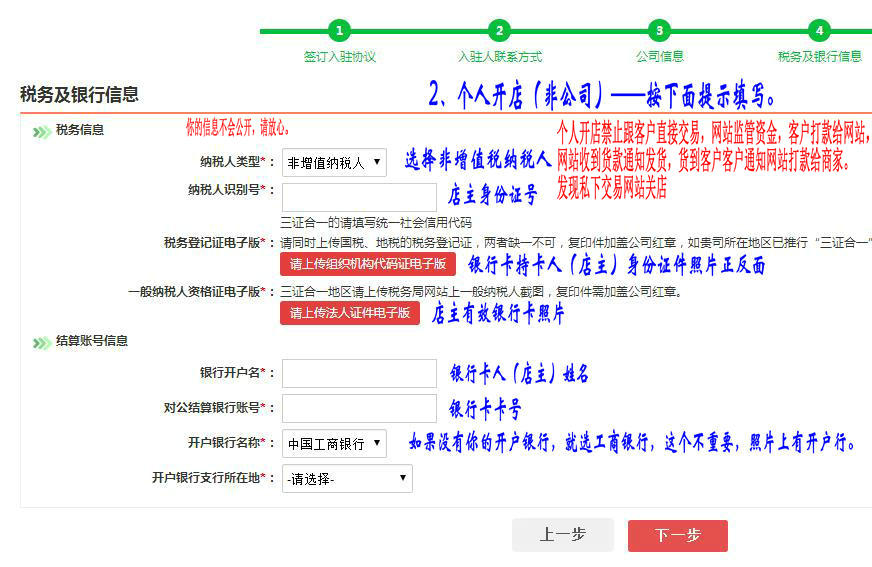Viewport: 872px width, 567px height.
Task: Click the step 4 circle icon
Action: tap(819, 31)
